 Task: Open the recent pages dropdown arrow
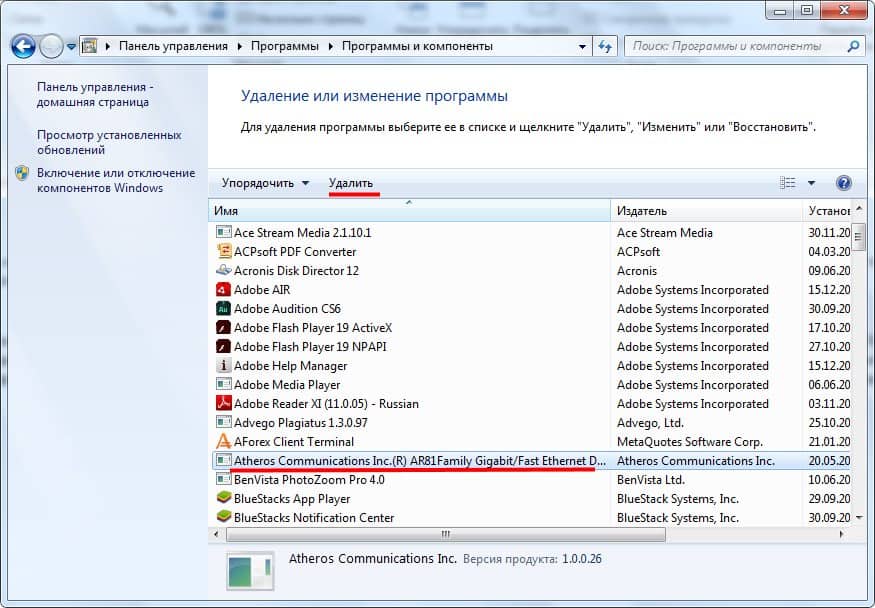click(71, 47)
